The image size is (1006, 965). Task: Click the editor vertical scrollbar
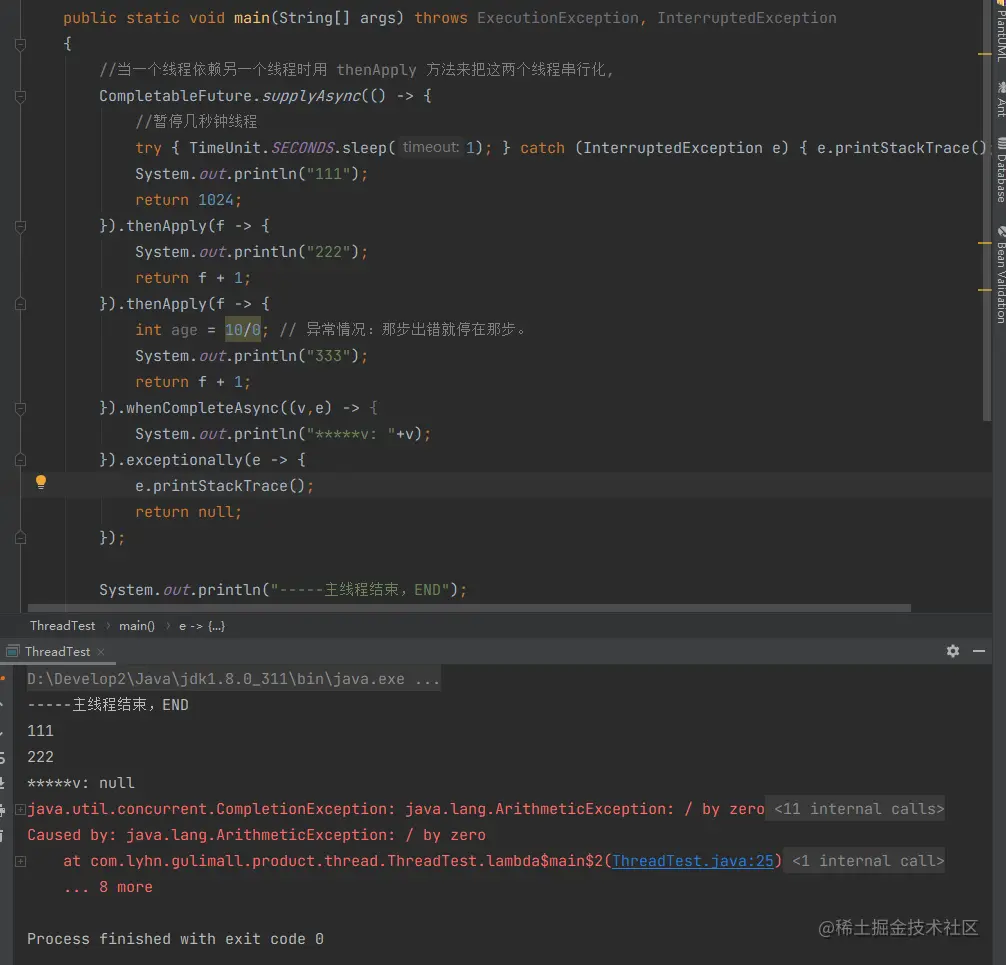click(987, 210)
